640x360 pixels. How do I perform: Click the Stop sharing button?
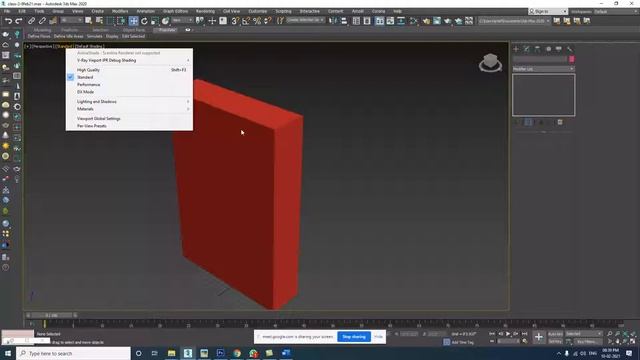pos(354,337)
